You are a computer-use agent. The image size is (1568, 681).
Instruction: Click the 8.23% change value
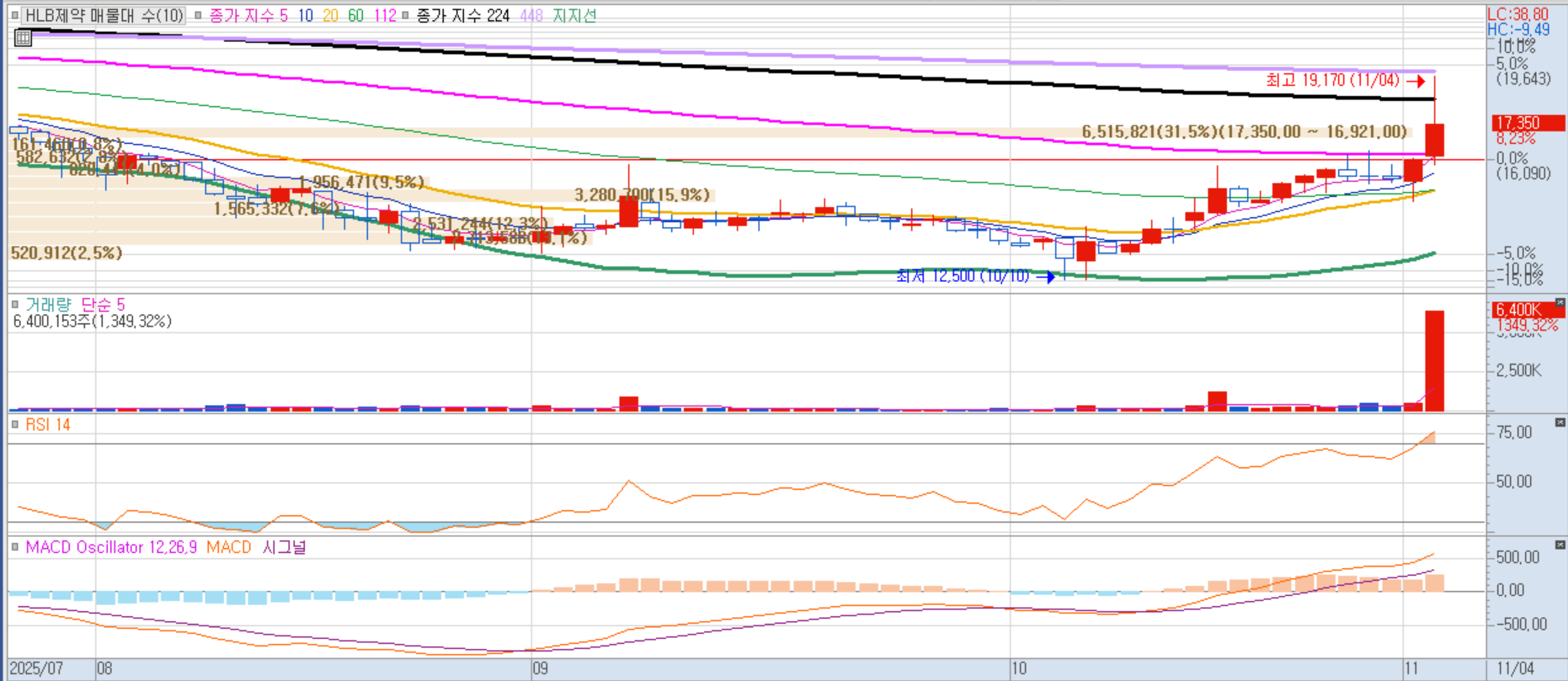tap(1516, 138)
